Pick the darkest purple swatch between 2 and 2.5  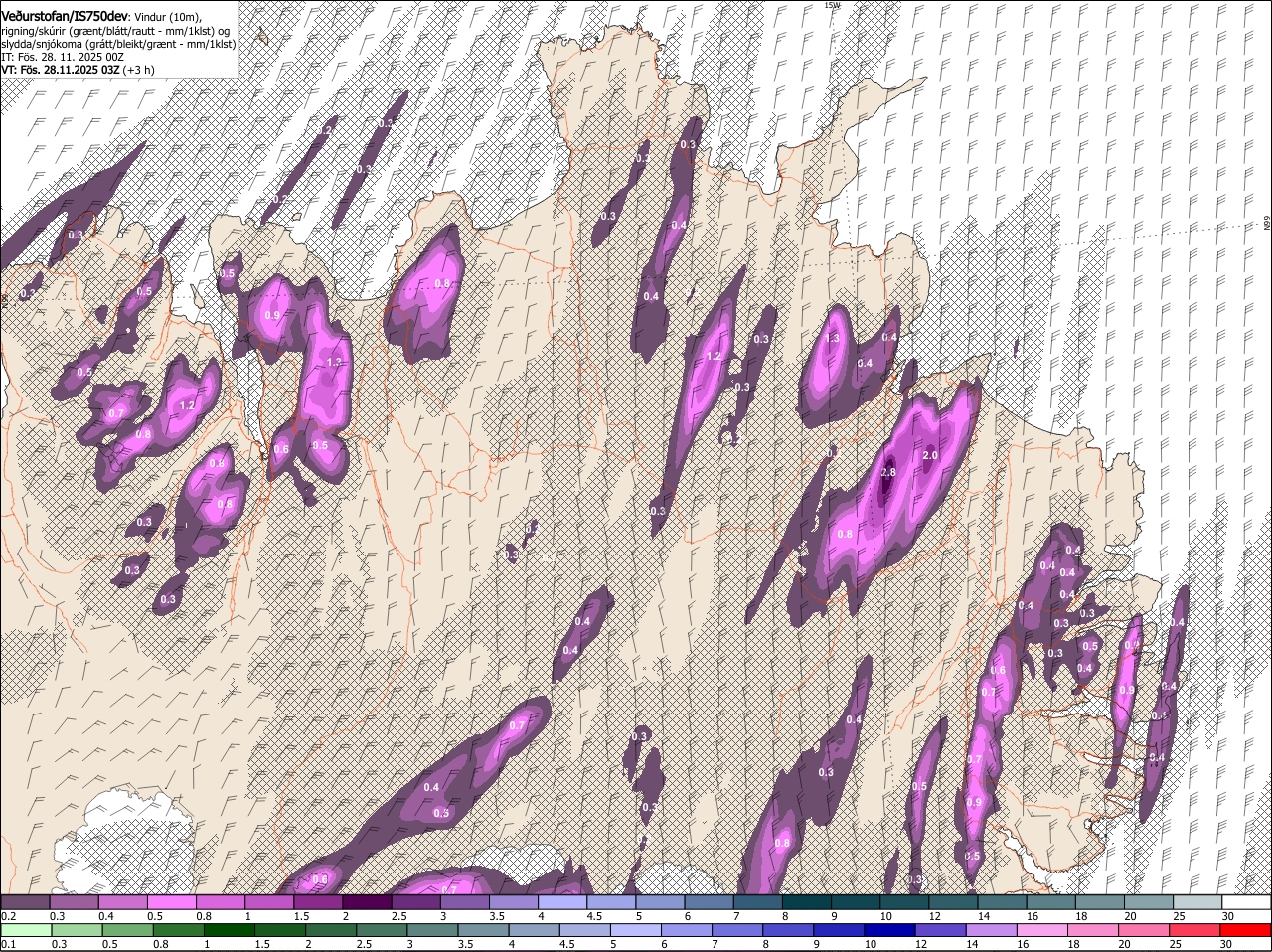click(366, 902)
